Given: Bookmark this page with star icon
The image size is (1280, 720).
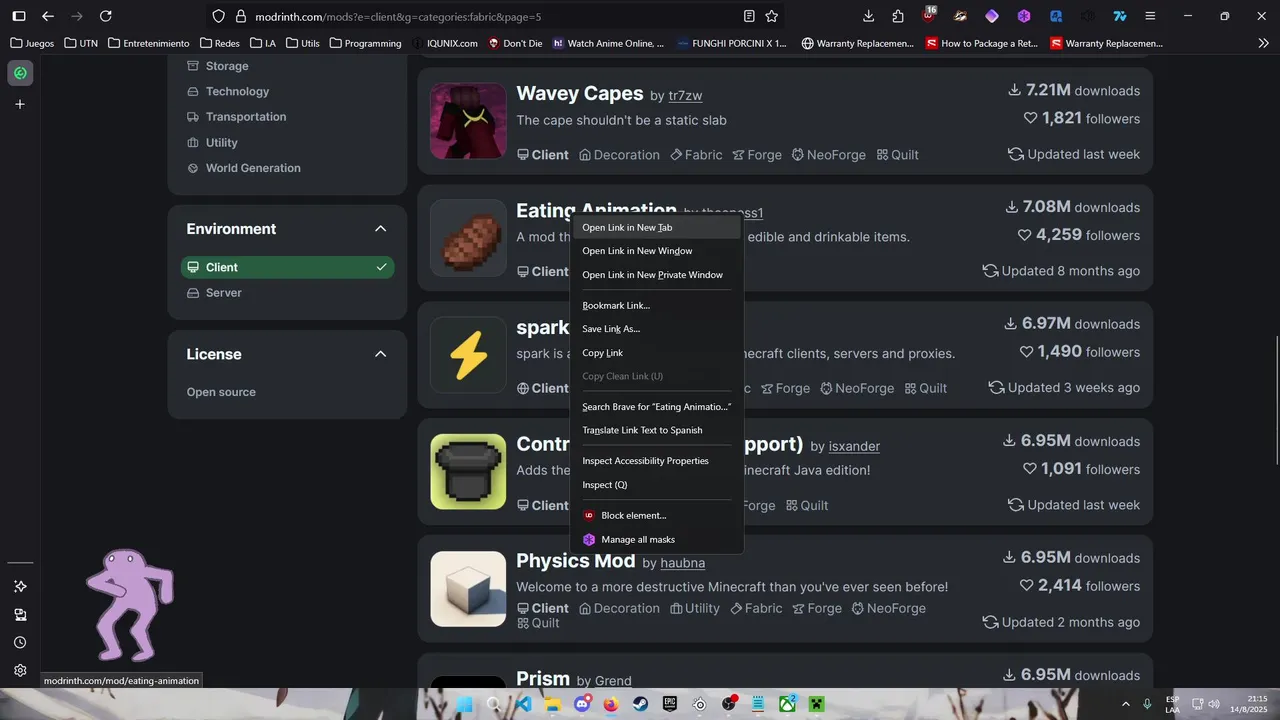Looking at the screenshot, I should 772,16.
